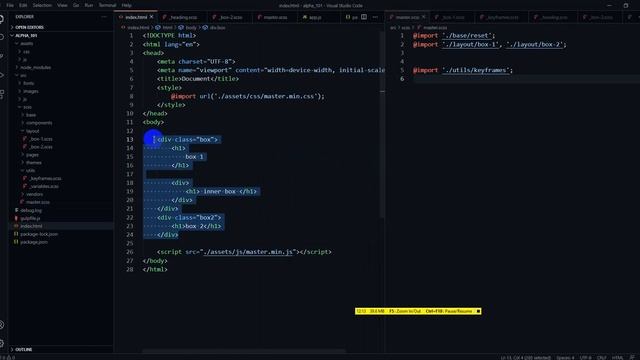Open _variables.scss in the Explorer tree
The height and width of the screenshot is (360, 640).
pyautogui.click(x=44, y=186)
